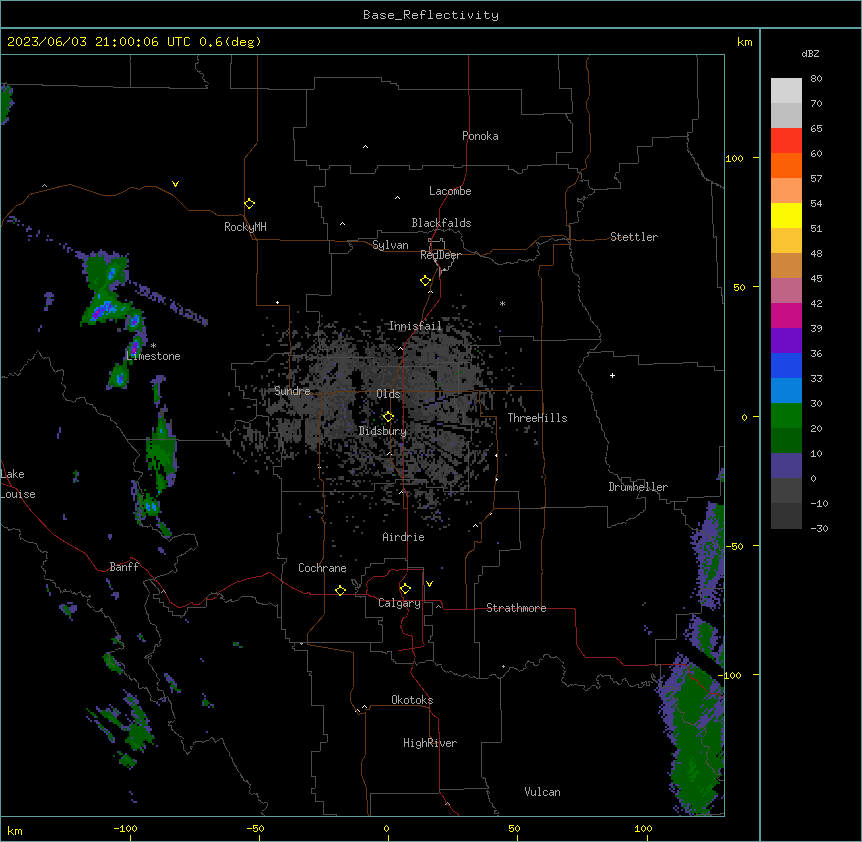Click the white asterisk marker beside Limestone

click(153, 346)
